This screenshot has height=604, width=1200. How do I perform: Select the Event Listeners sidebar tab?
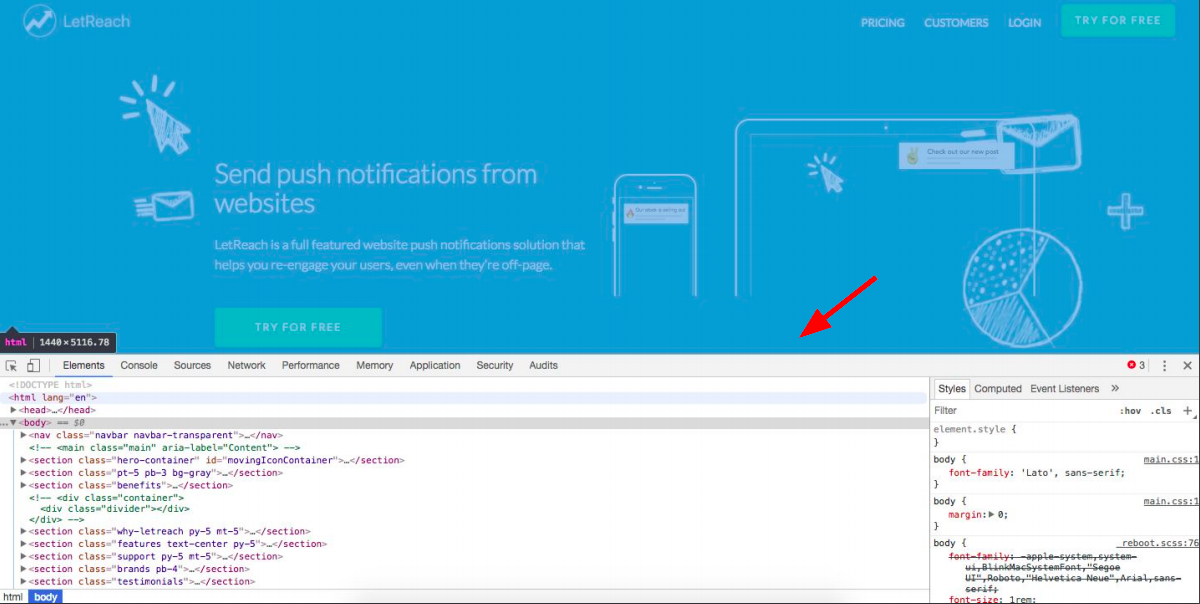pyautogui.click(x=1065, y=389)
